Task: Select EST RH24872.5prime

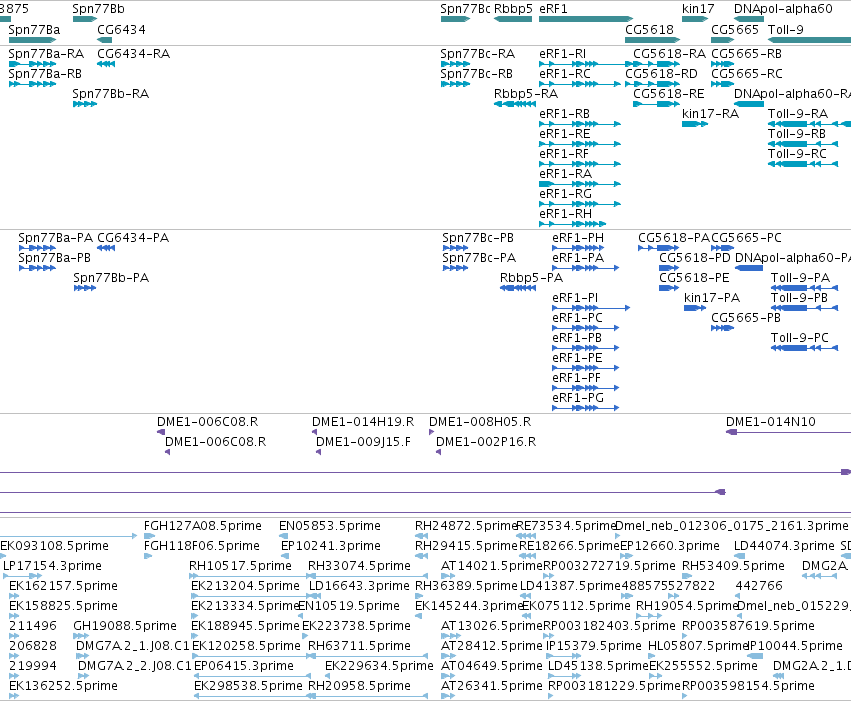Action: pos(466,526)
